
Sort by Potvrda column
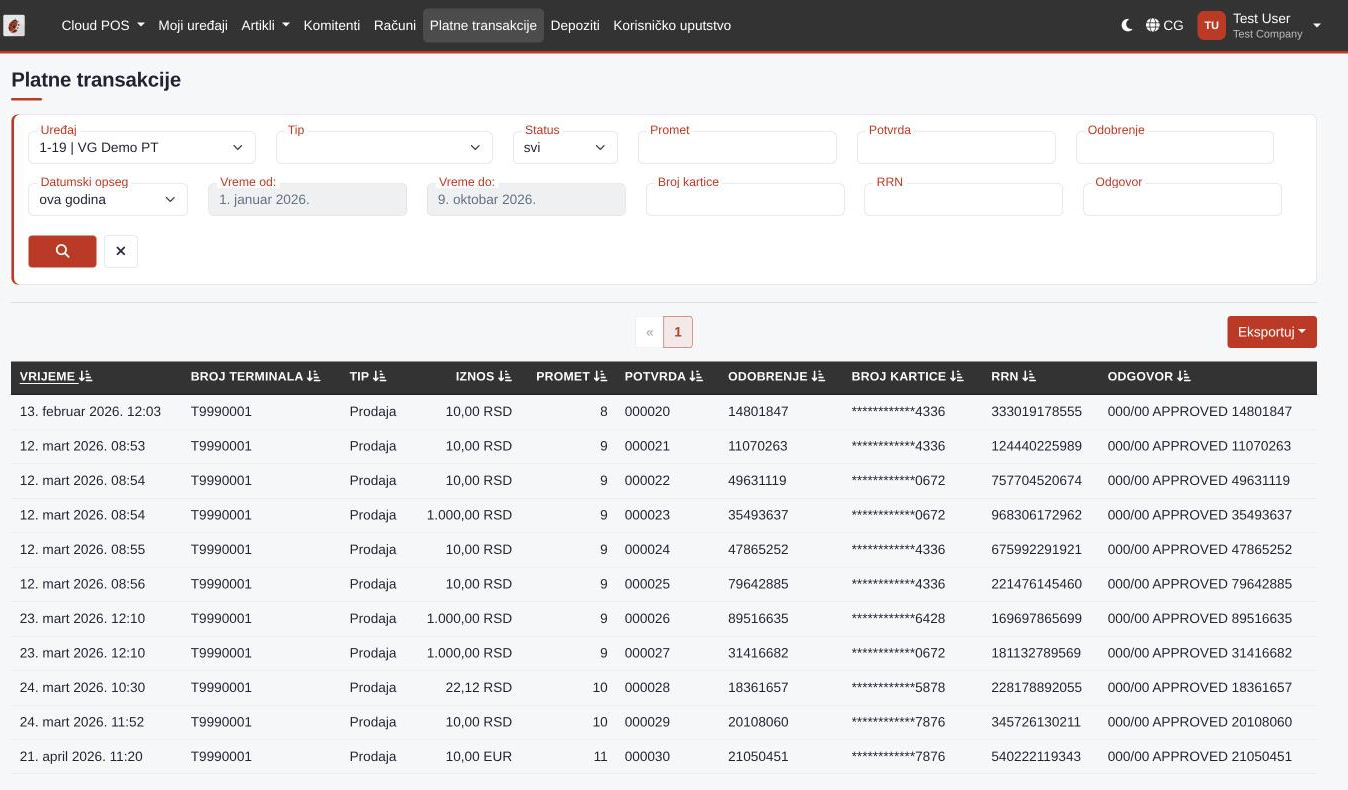point(664,376)
